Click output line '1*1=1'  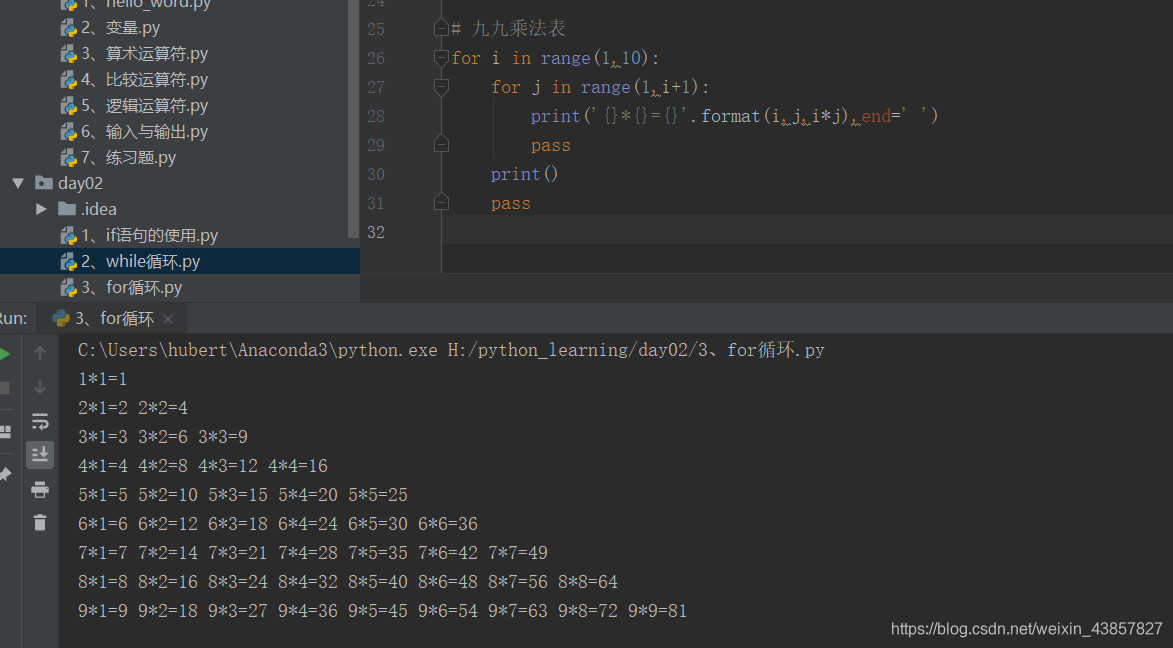pyautogui.click(x=102, y=379)
